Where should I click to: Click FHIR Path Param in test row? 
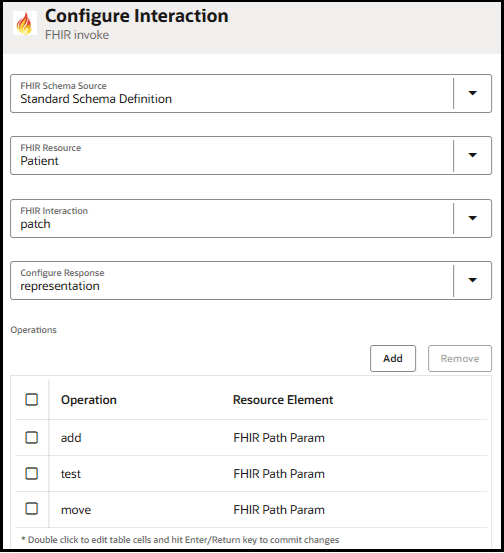[x=279, y=474]
